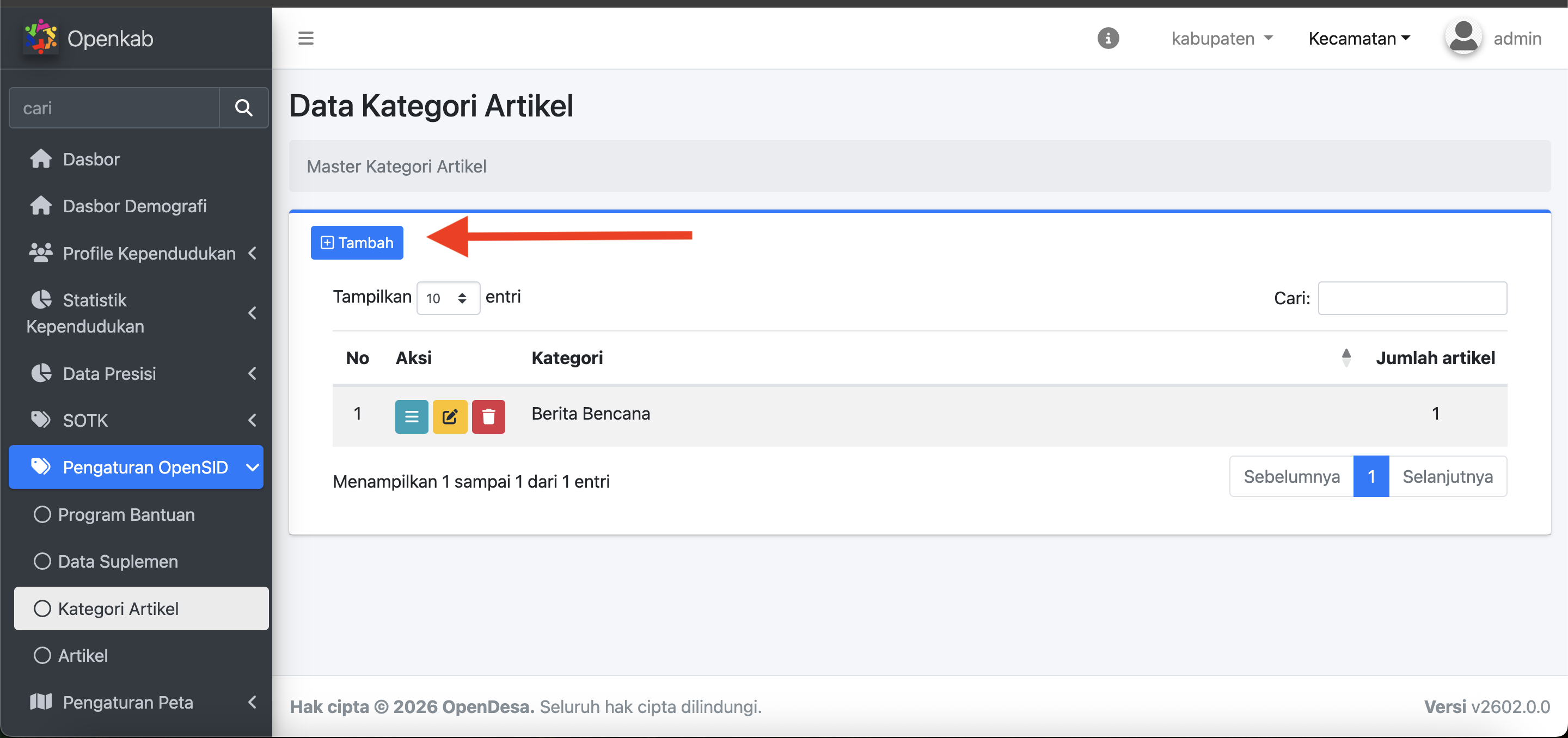Sort the table by the Kategori column arrows
Screen dimensions: 1568x738
(1346, 358)
